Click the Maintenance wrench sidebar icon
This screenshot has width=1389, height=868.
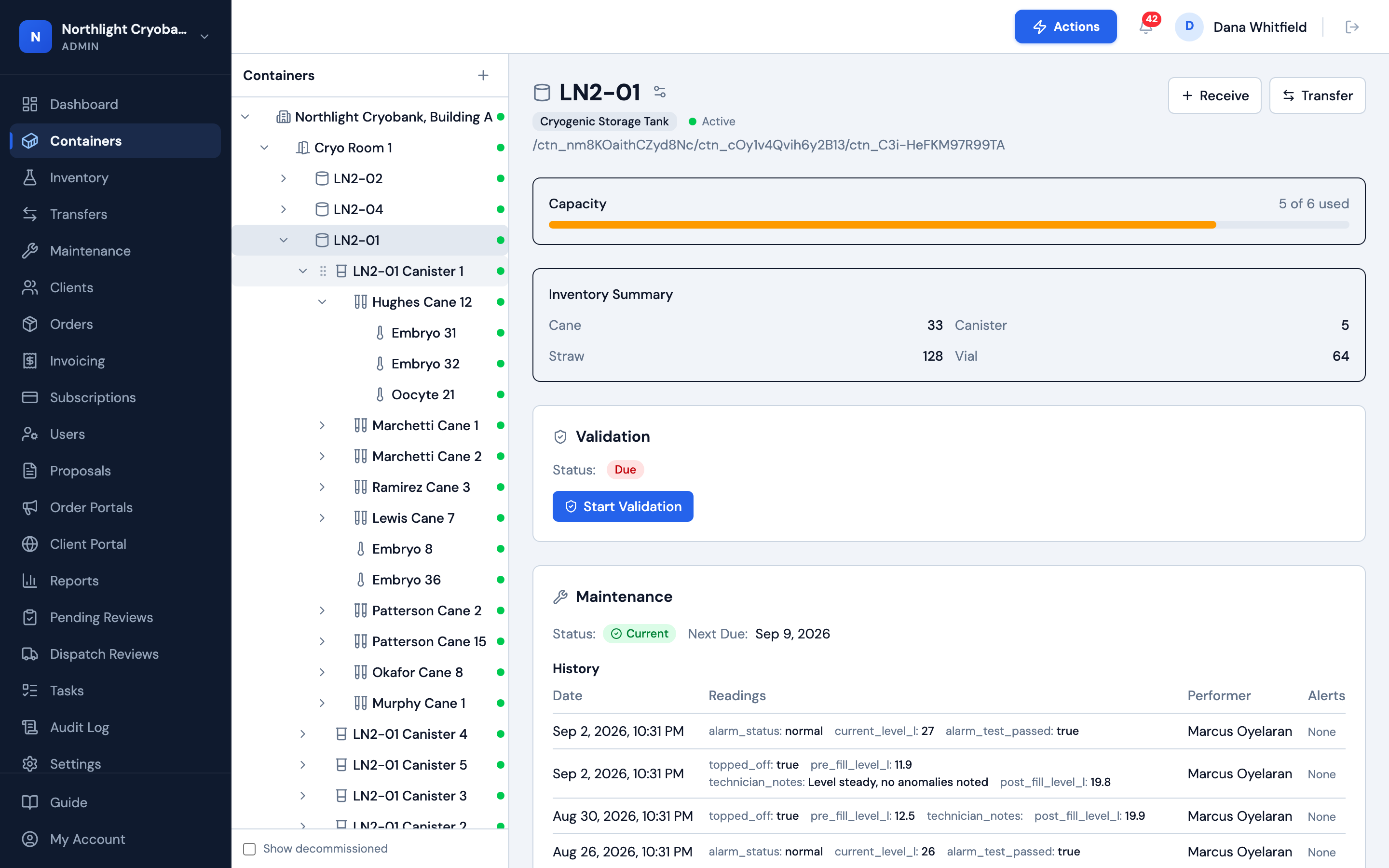(x=30, y=251)
